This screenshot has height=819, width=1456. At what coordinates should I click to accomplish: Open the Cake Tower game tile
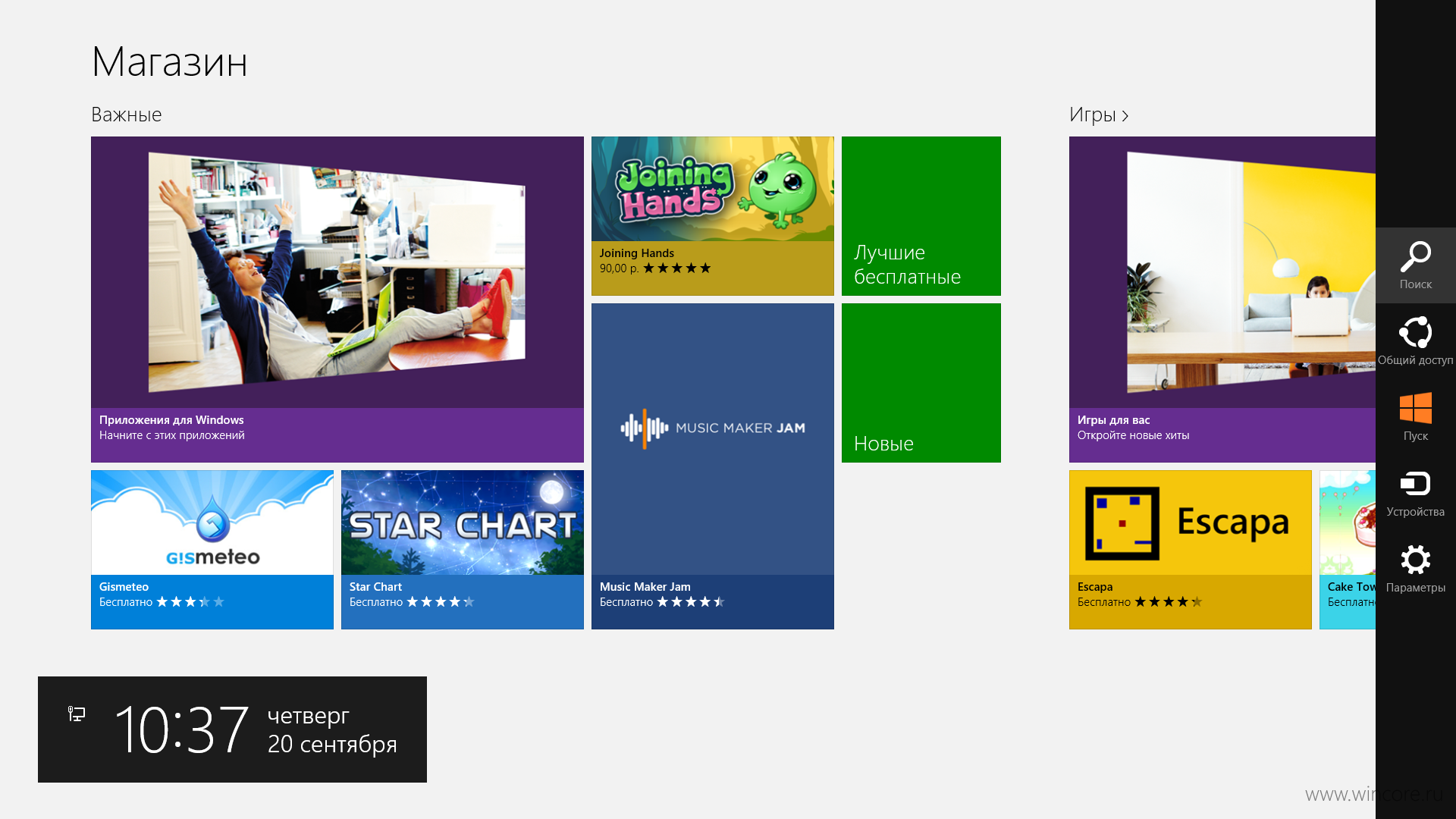[1348, 550]
